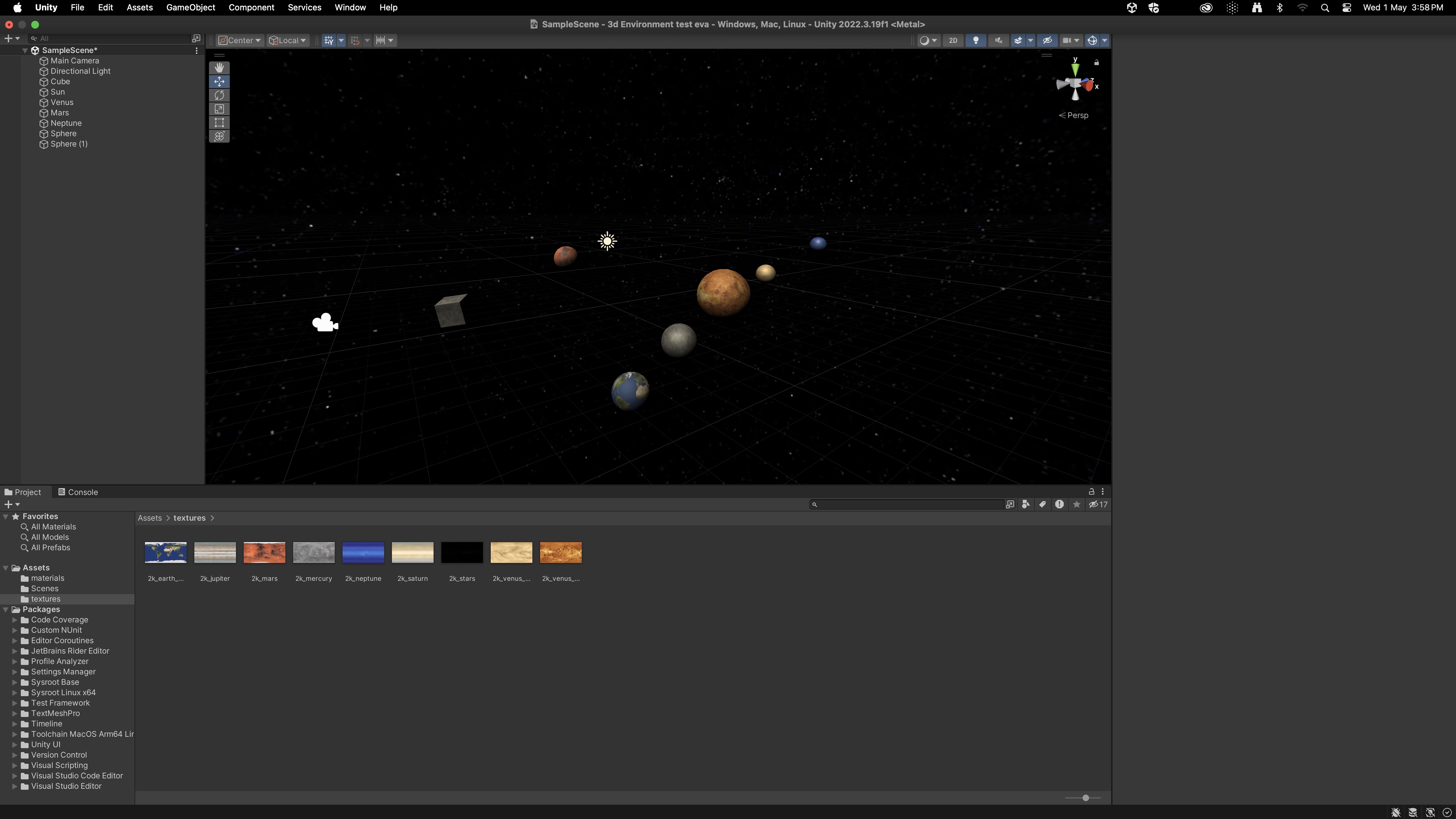Toggle grid snapping button
Screen dimensions: 1456x819
355,40
